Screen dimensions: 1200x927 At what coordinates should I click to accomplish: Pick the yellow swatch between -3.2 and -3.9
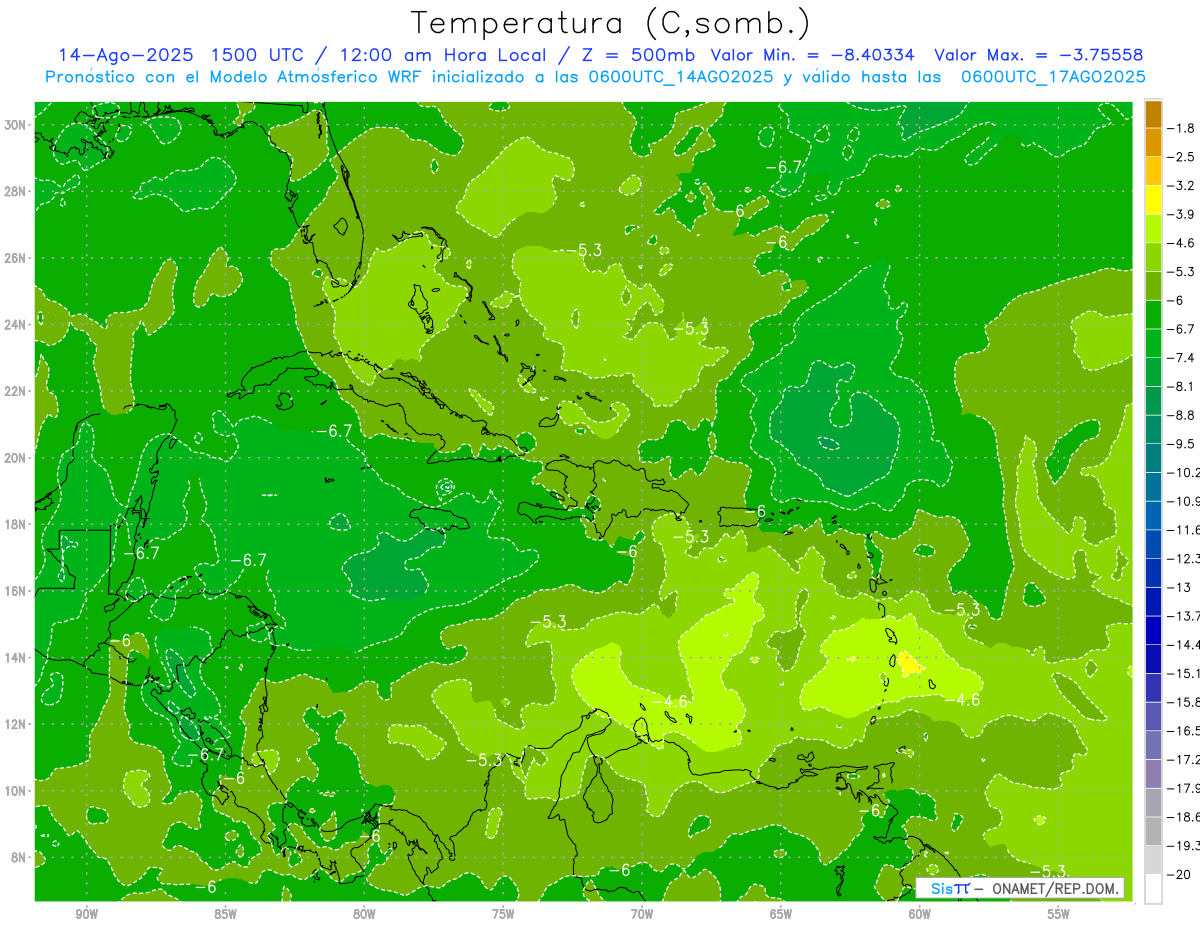point(1153,200)
